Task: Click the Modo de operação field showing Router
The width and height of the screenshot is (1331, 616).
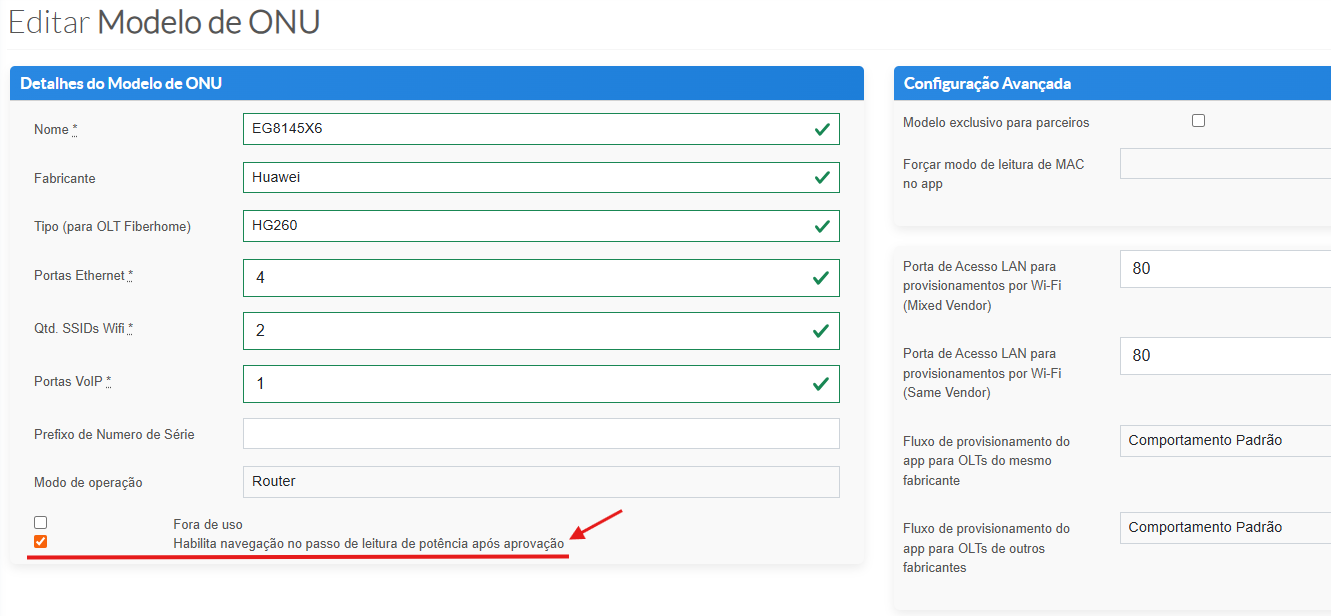Action: (540, 481)
